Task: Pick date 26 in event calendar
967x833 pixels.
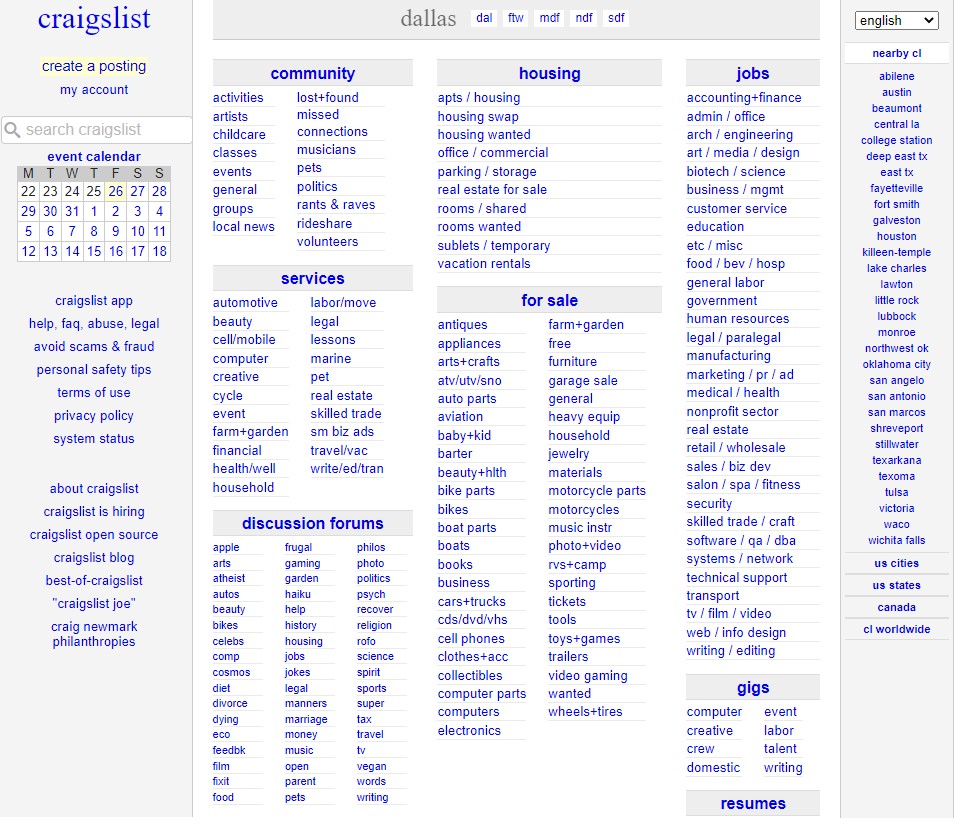Action: (115, 191)
